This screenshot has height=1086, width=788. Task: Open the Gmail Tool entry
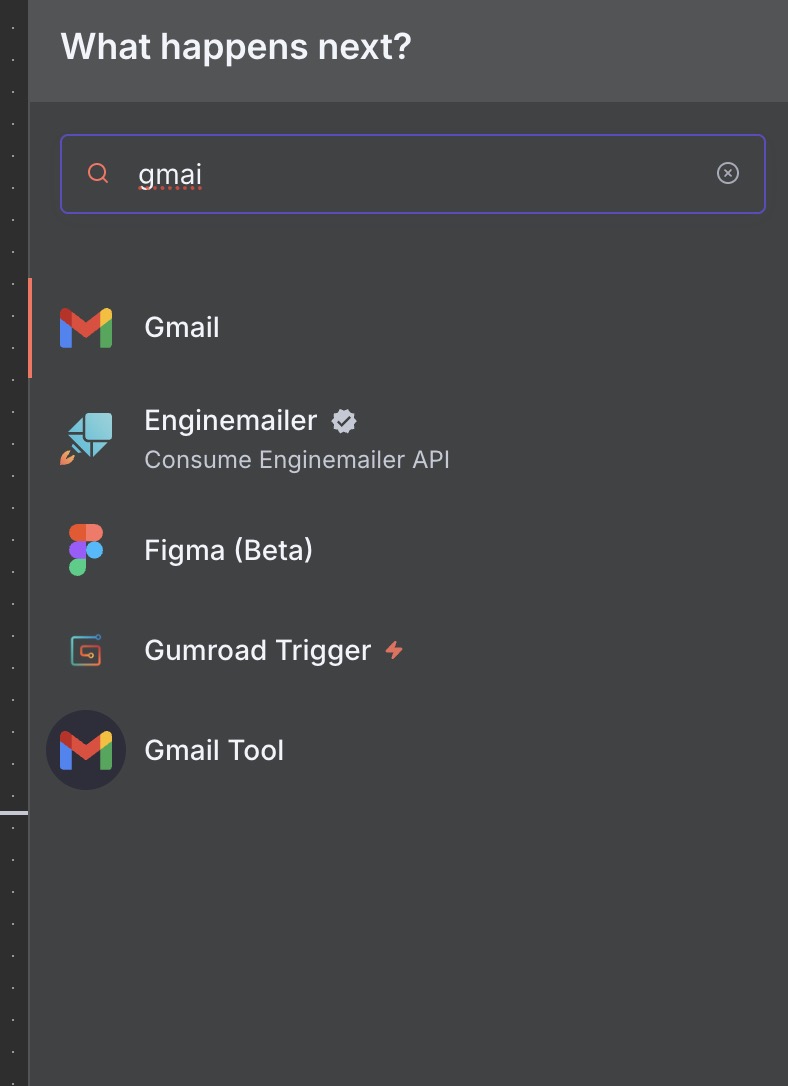pyautogui.click(x=214, y=751)
